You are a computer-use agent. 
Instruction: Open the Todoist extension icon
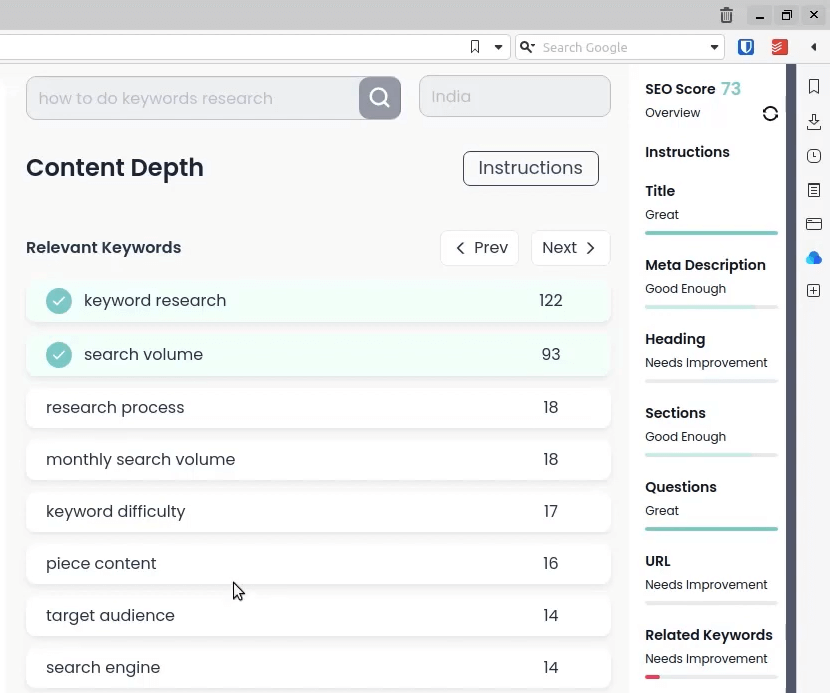(x=779, y=47)
